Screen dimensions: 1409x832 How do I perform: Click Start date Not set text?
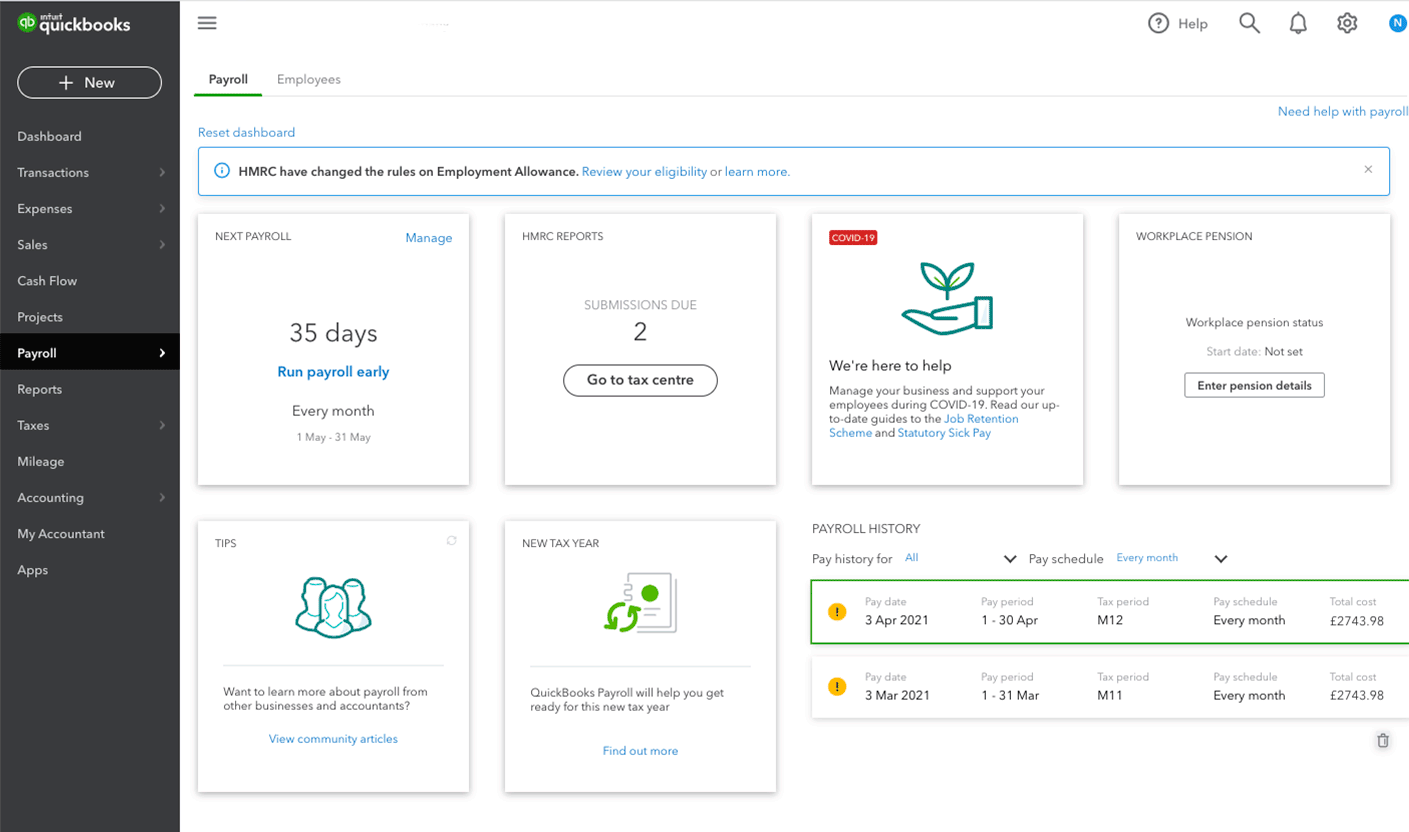pos(1254,352)
